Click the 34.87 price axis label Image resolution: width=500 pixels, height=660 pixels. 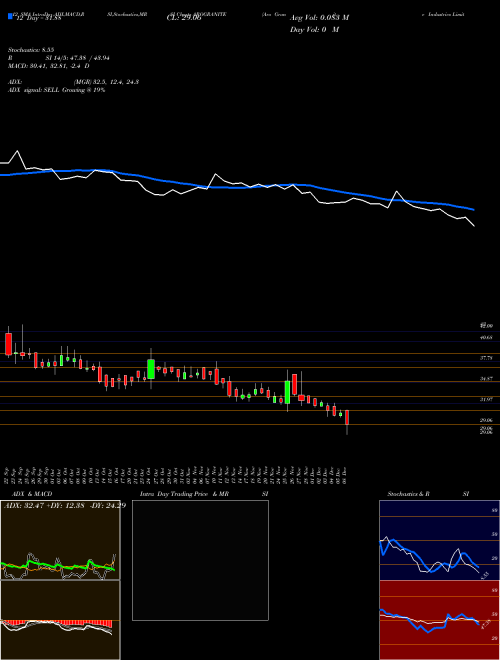click(x=486, y=379)
